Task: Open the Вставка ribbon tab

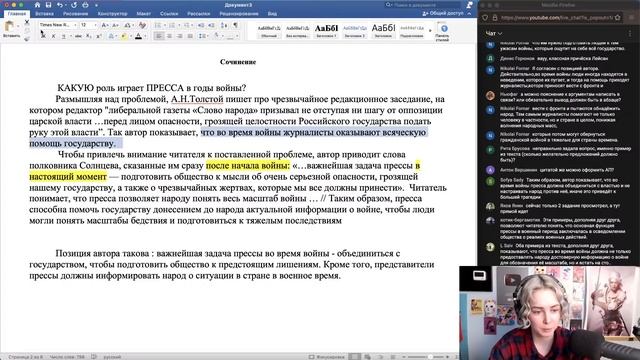Action: 44,13
